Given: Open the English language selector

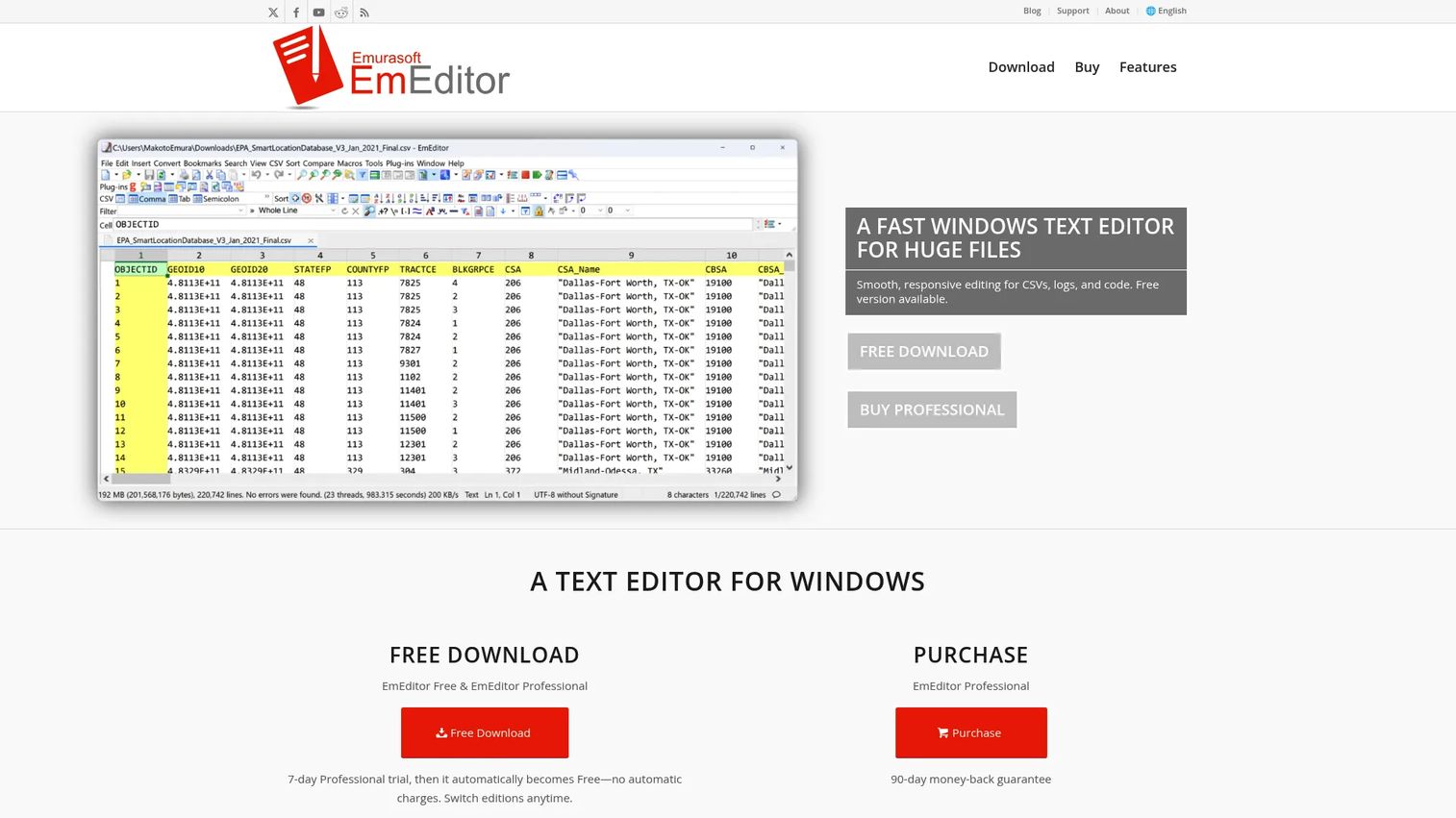Looking at the screenshot, I should [x=1166, y=11].
